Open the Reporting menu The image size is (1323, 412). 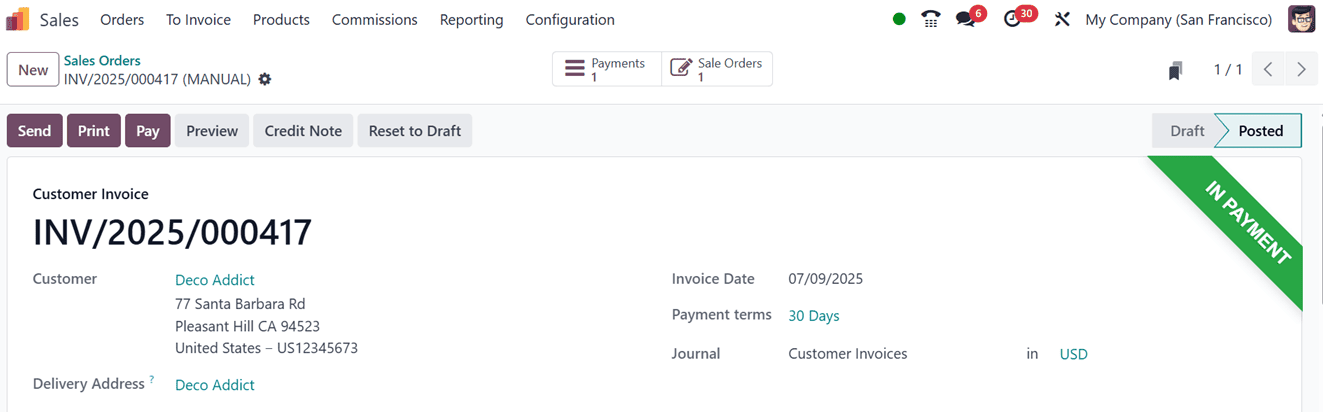coord(472,19)
